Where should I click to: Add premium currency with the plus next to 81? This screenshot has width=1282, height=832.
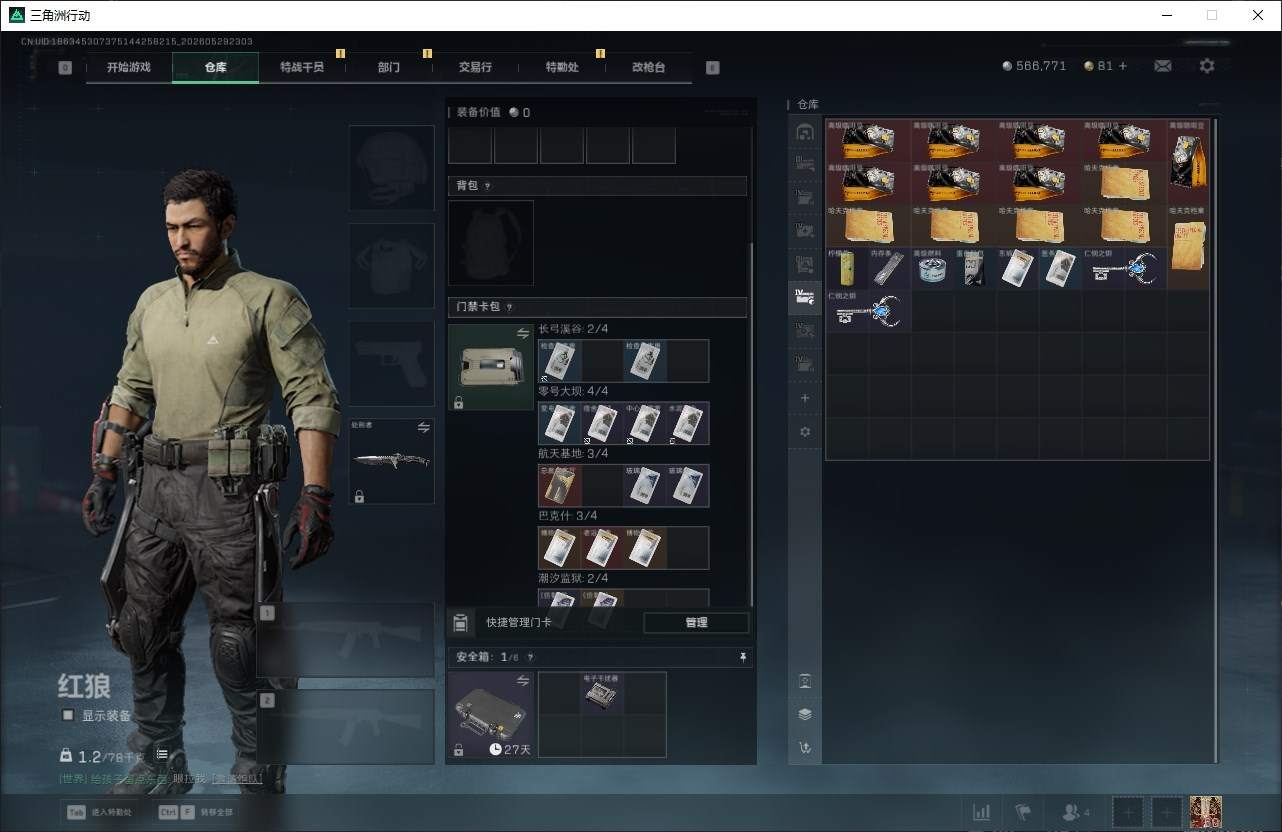coord(1123,66)
